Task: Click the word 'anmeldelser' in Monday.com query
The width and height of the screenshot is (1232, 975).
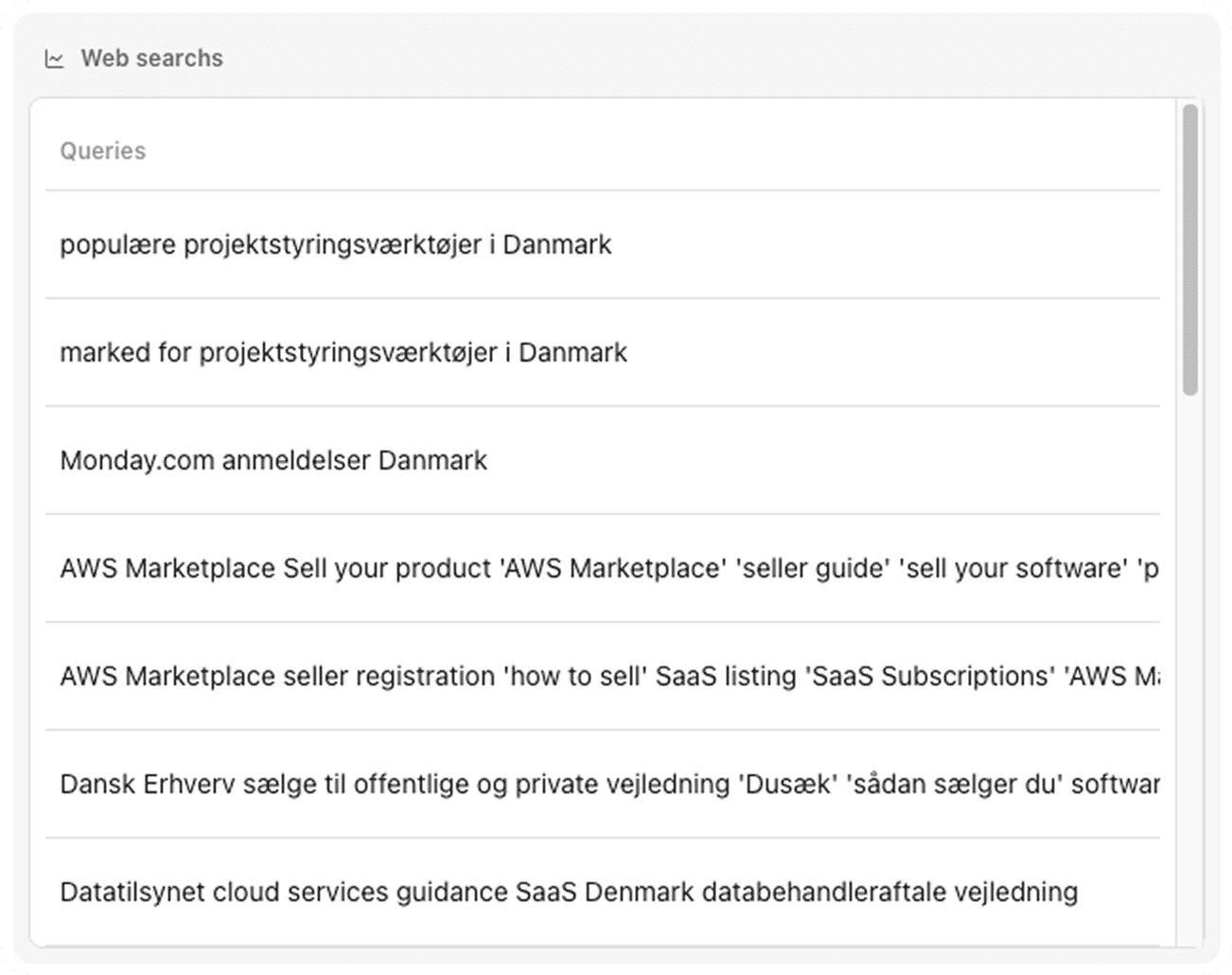Action: point(296,461)
